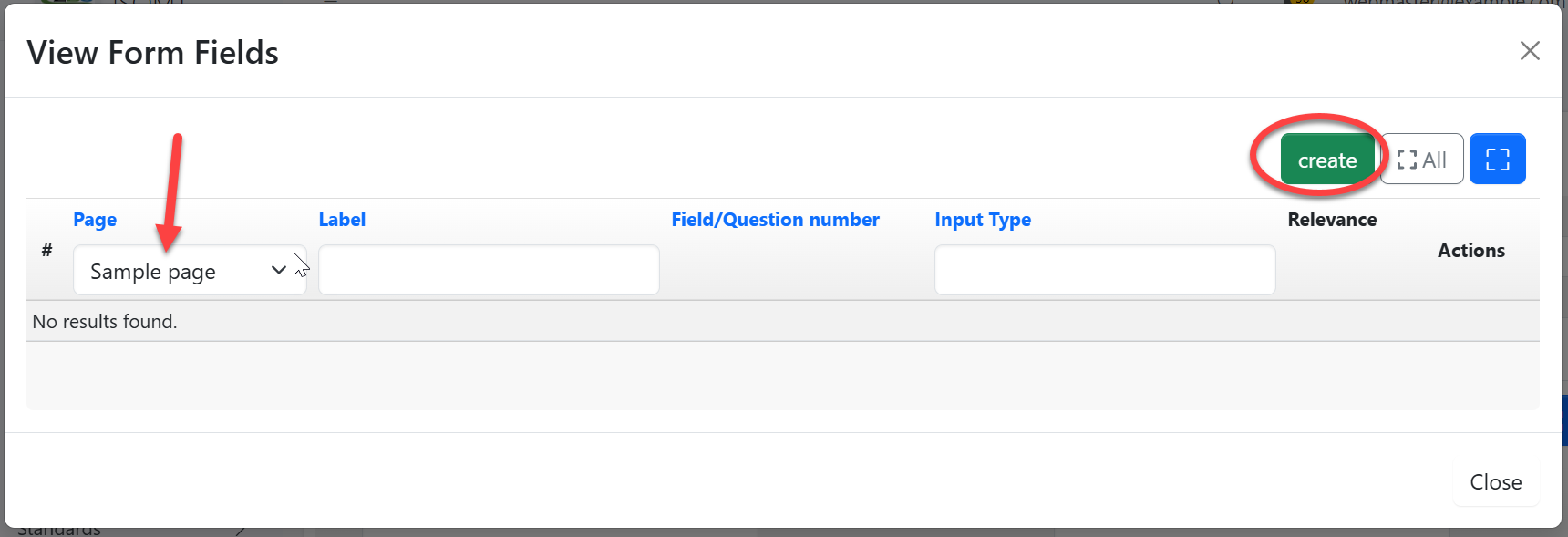Image resolution: width=1568 pixels, height=537 pixels.
Task: Click the 'No results found.' row
Action: tap(105, 322)
